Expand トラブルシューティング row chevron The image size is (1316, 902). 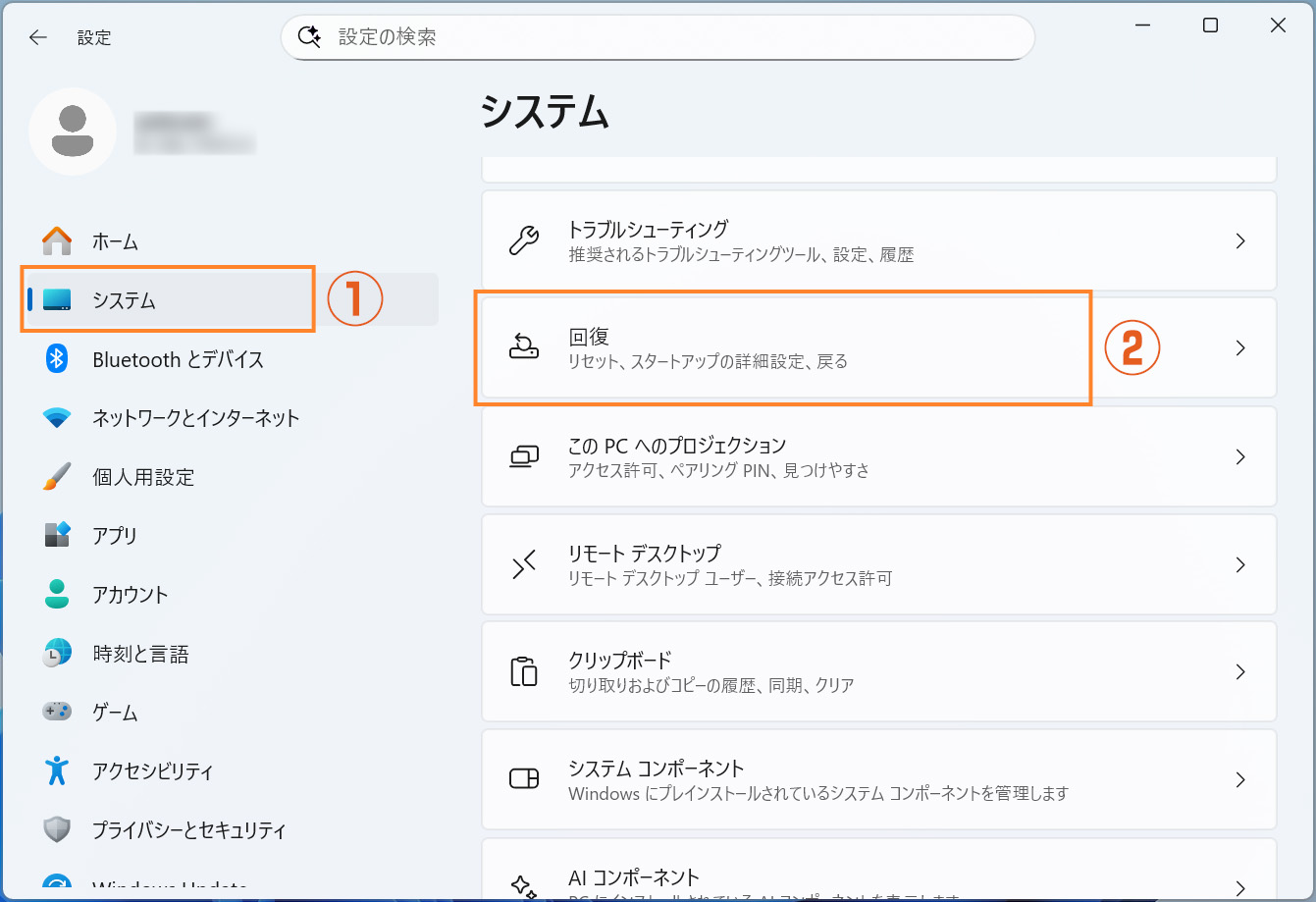[x=1240, y=241]
